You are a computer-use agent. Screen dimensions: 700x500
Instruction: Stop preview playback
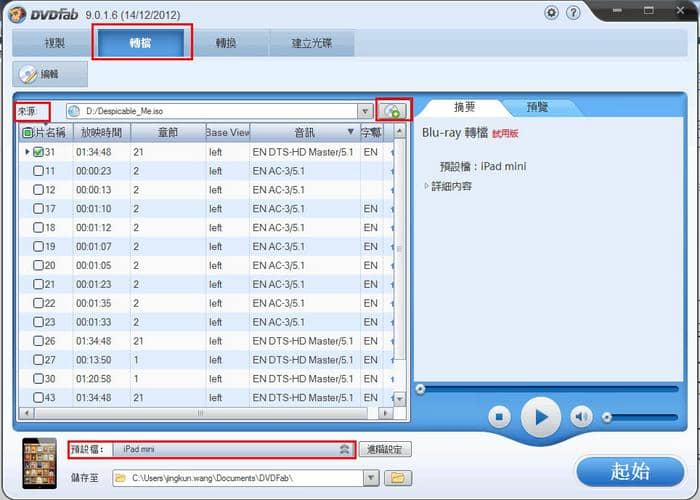point(499,417)
